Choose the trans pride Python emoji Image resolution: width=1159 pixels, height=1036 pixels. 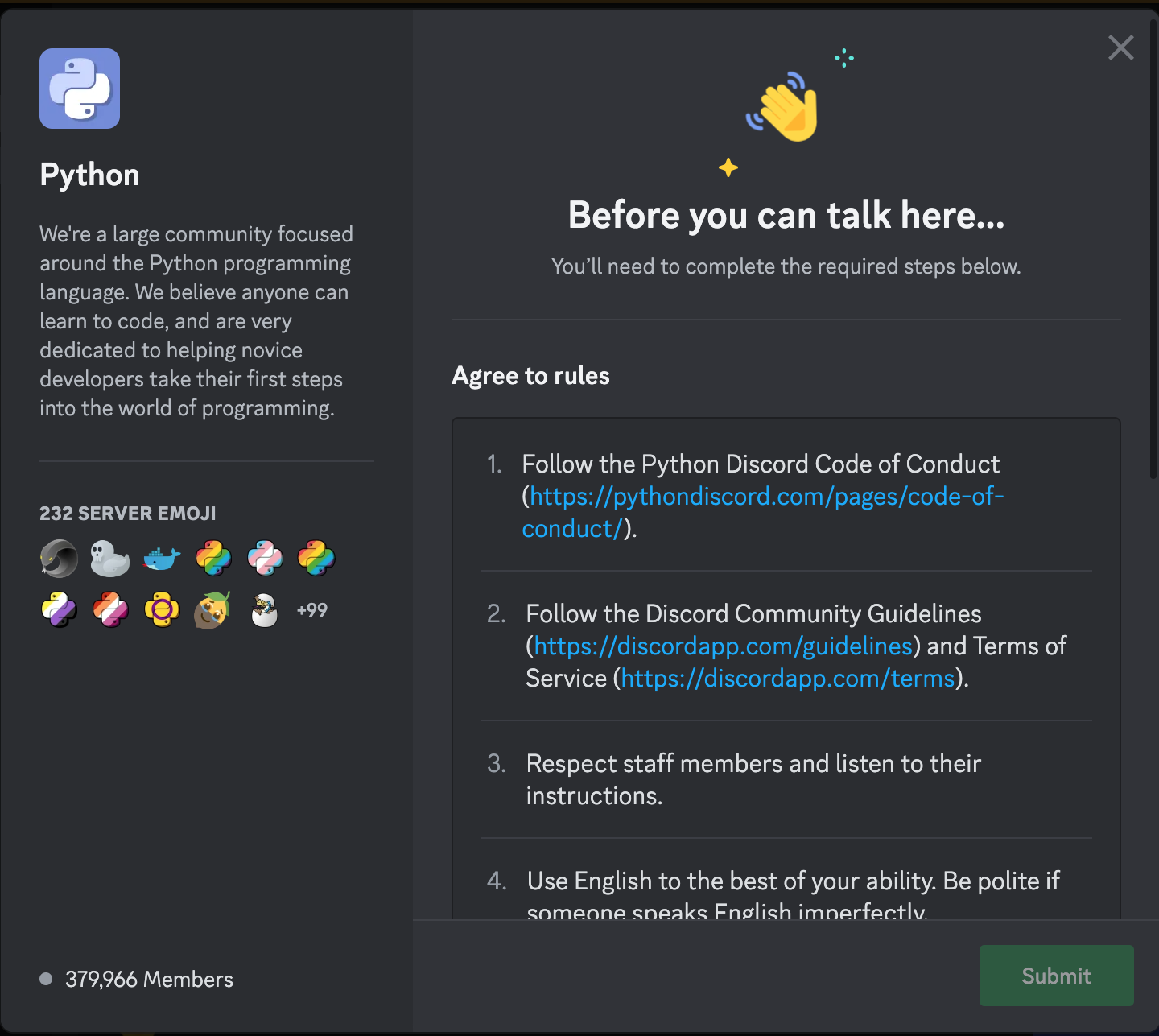click(265, 558)
